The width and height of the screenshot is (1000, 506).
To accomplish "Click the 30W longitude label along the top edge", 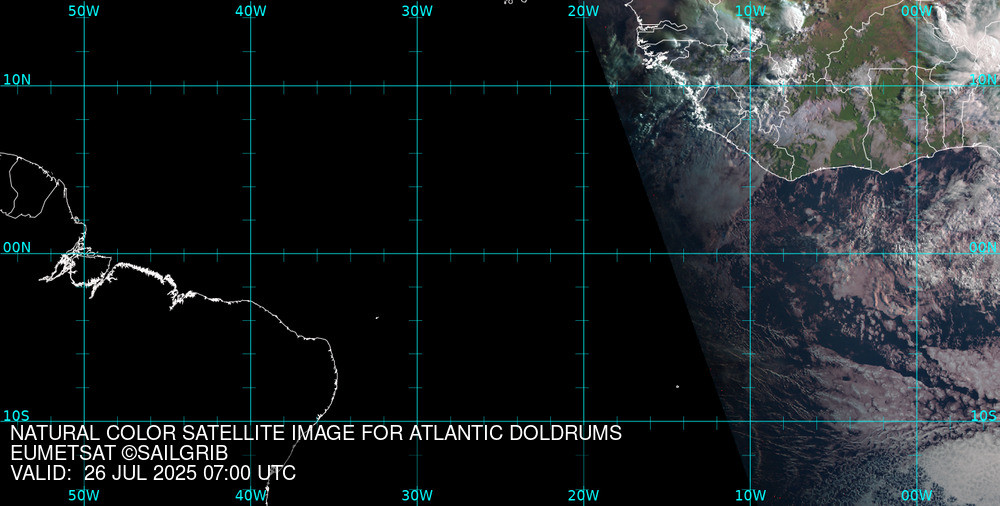I will point(417,11).
